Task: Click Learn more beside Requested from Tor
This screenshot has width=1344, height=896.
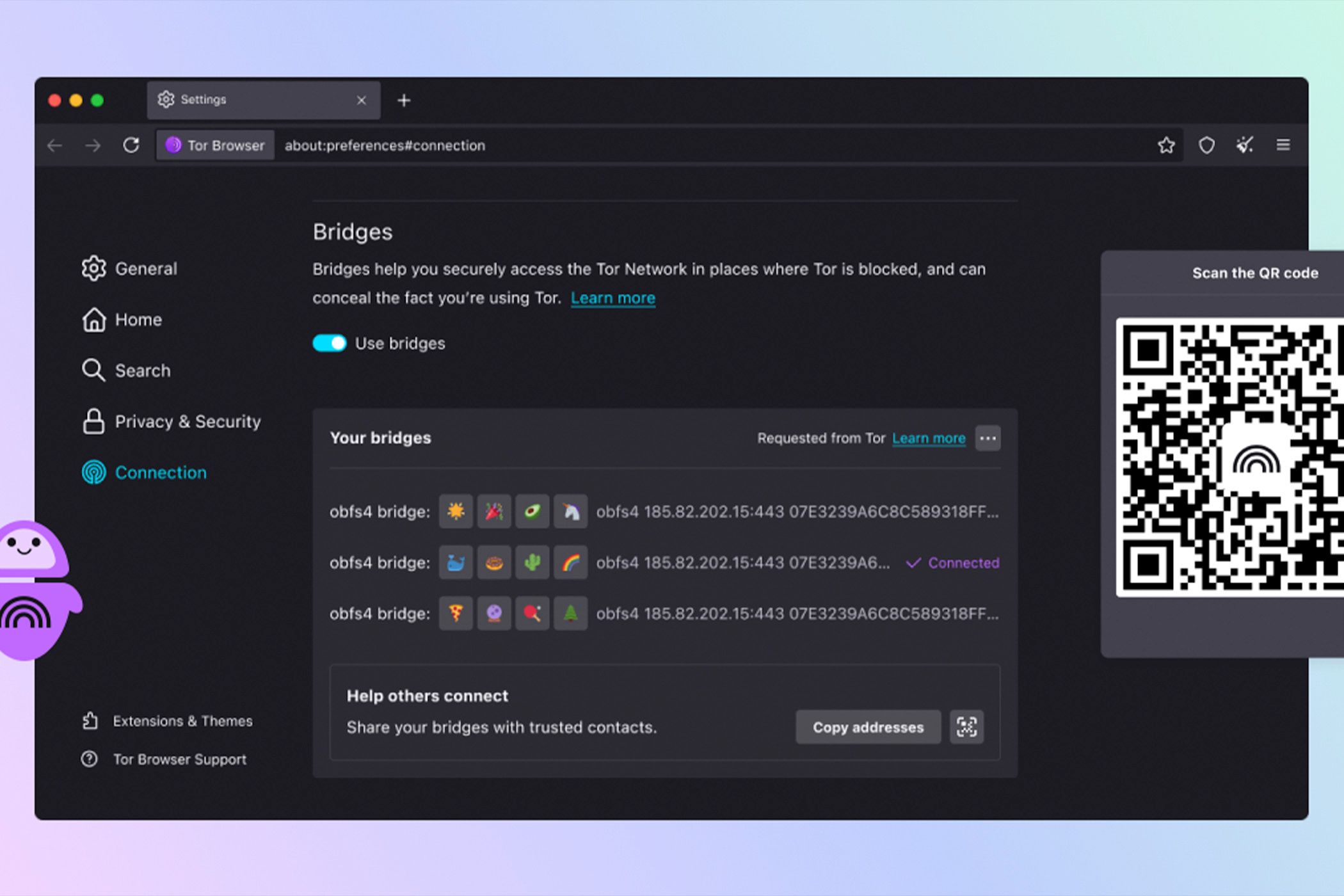Action: point(929,438)
